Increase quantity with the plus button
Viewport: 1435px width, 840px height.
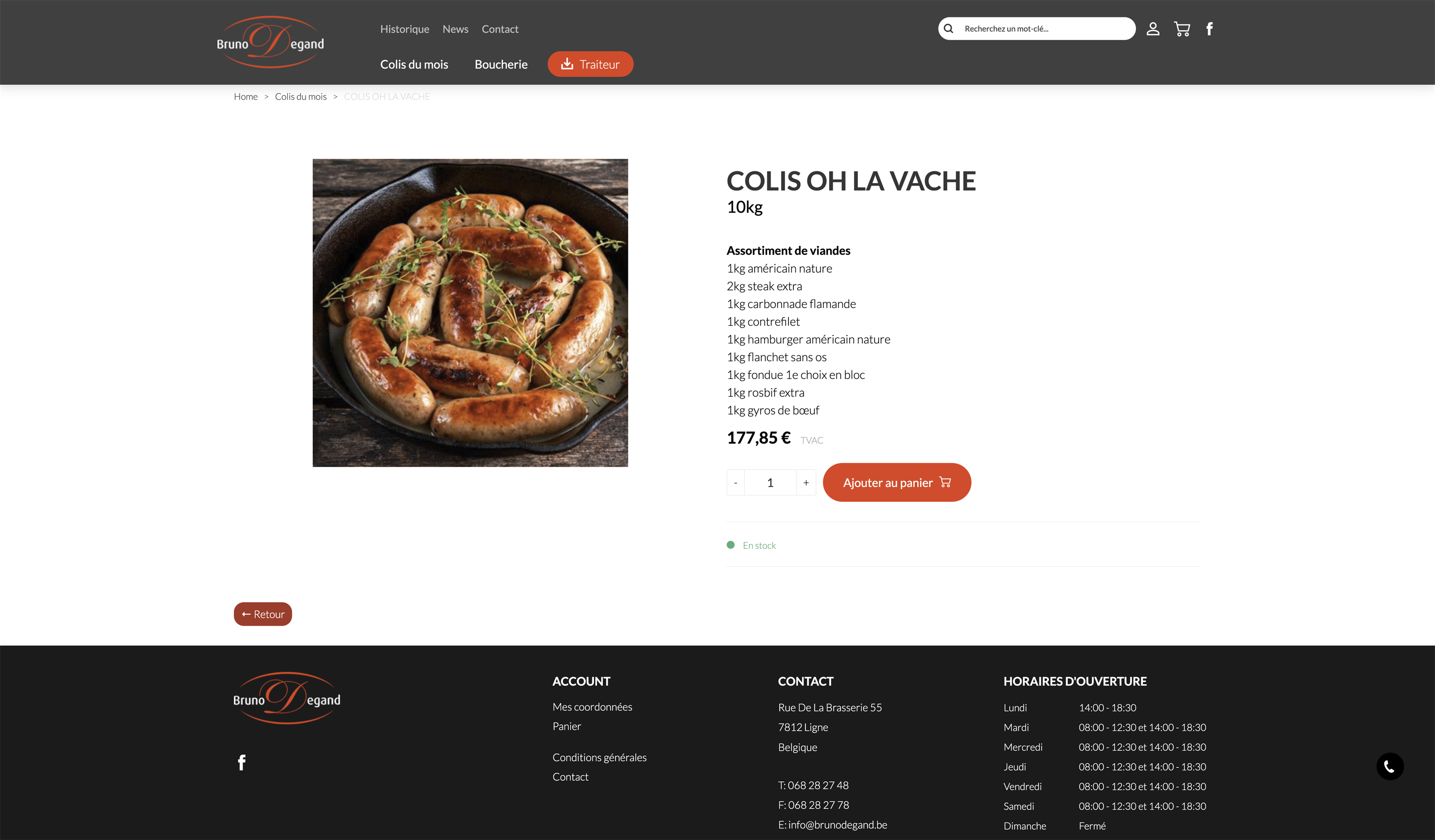pos(806,483)
